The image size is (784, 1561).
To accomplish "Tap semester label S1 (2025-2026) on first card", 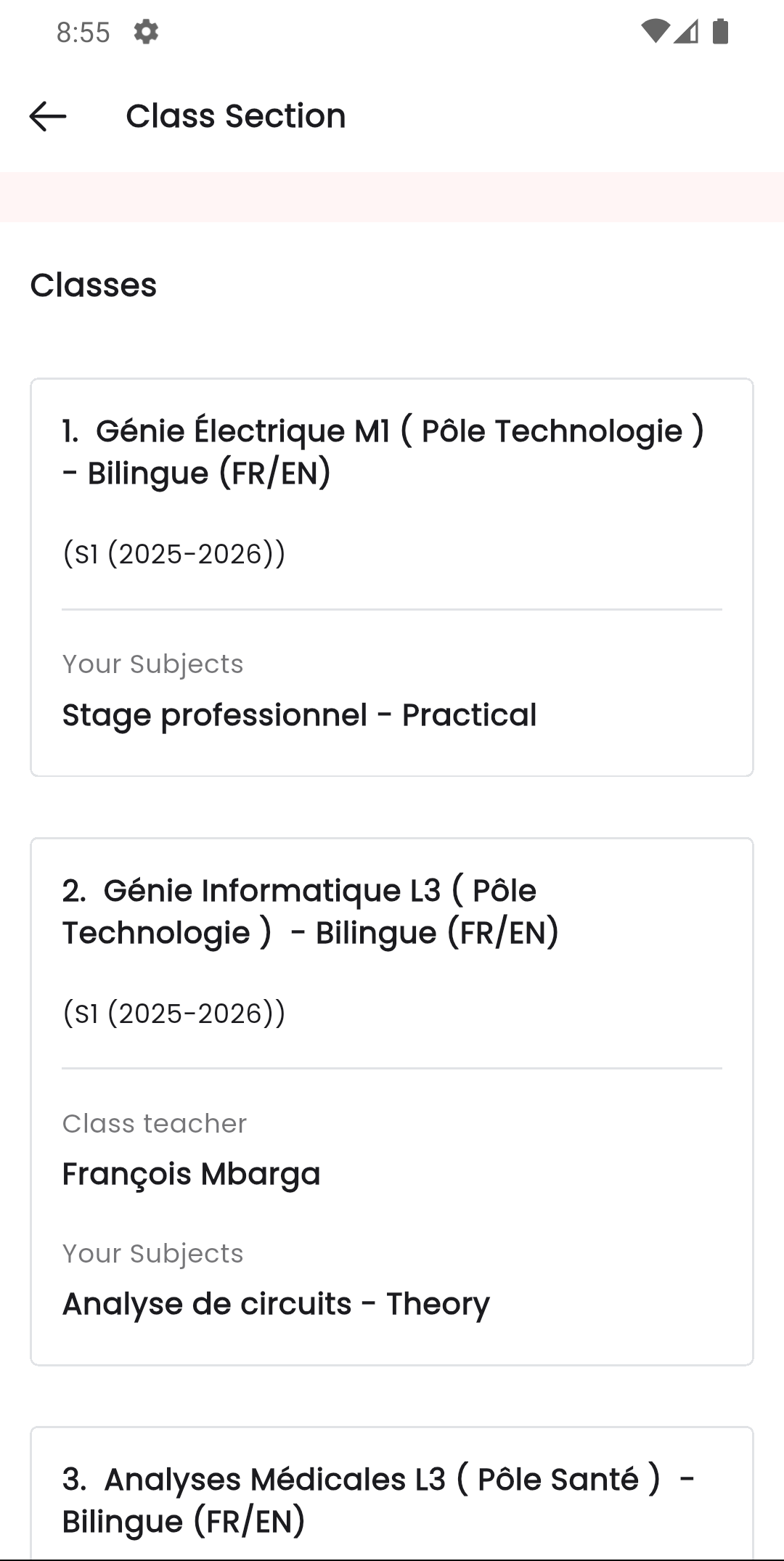I will pos(173,553).
